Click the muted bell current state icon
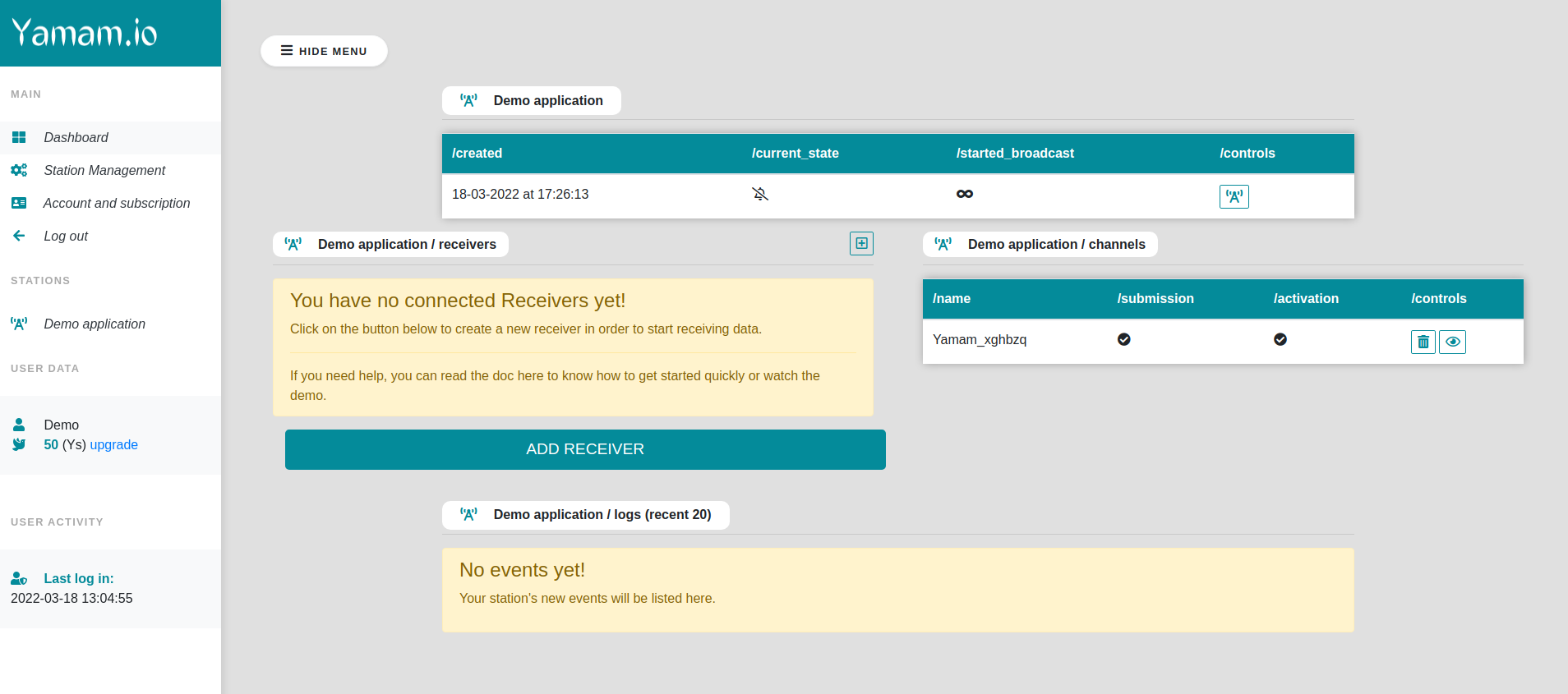 coord(760,194)
